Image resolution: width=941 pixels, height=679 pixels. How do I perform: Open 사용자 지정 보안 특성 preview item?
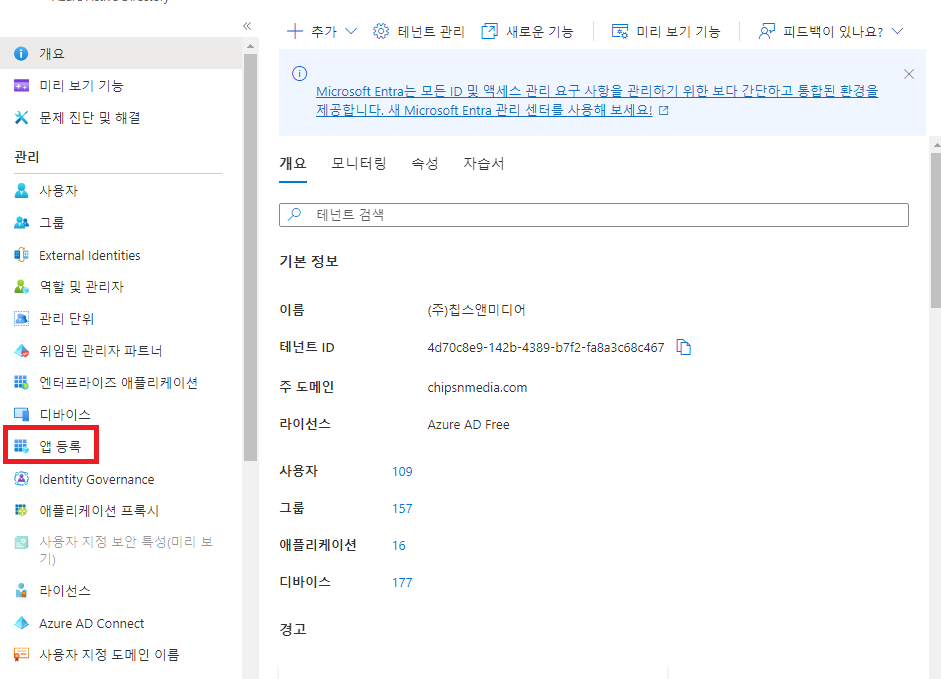(x=125, y=550)
